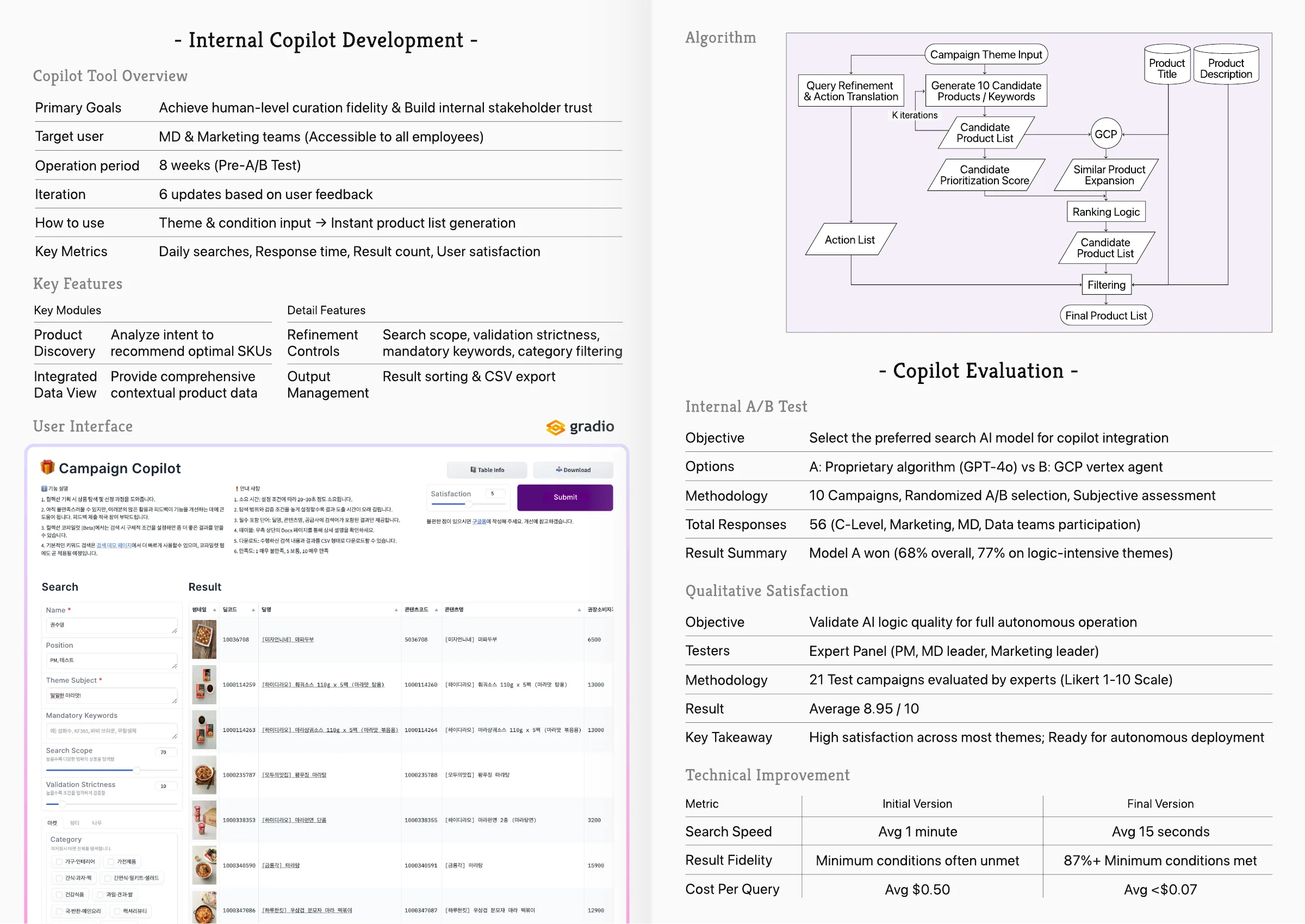Click content code cell 1000338355
This screenshot has height=924, width=1305.
[421, 821]
